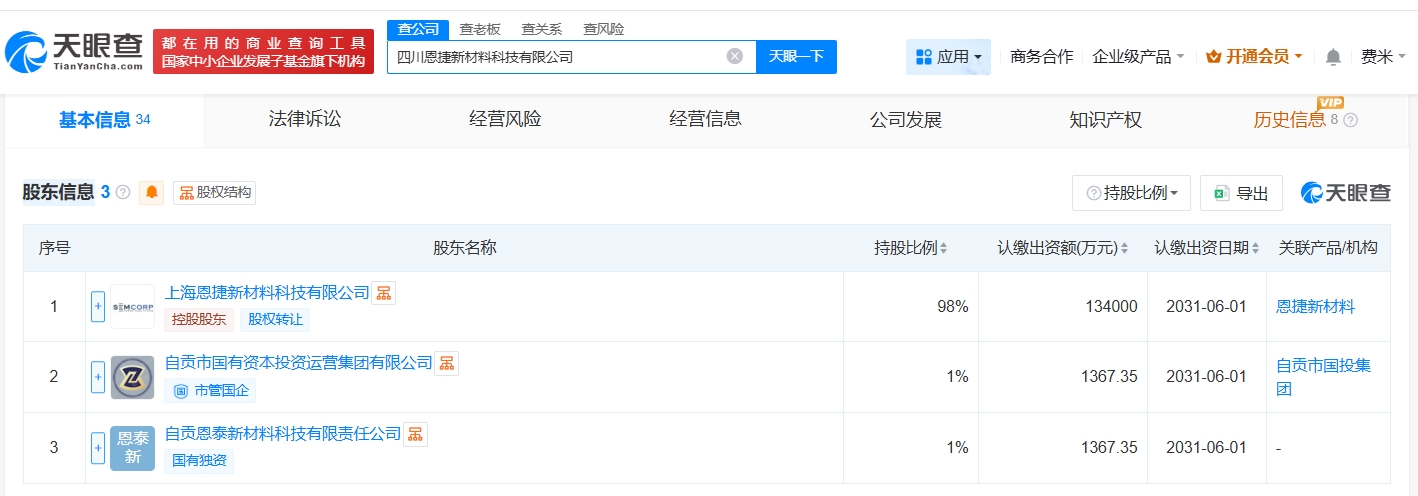Open 上海恩捷新材料科技有限公司 link
The height and width of the screenshot is (496, 1418).
(x=267, y=293)
